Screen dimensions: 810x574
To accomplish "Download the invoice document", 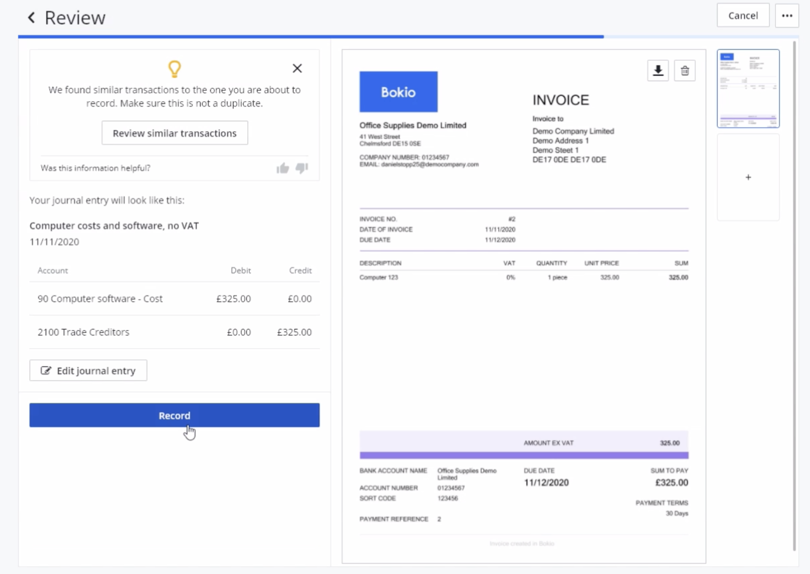I will [x=658, y=70].
